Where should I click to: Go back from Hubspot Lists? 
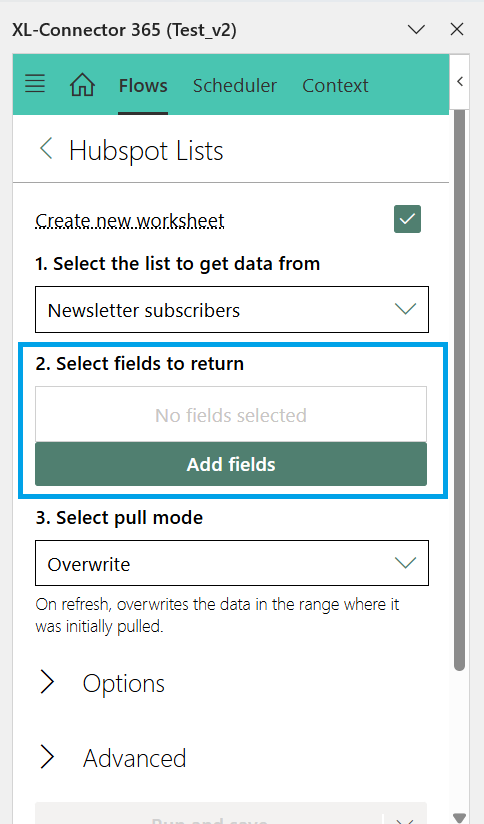point(46,149)
